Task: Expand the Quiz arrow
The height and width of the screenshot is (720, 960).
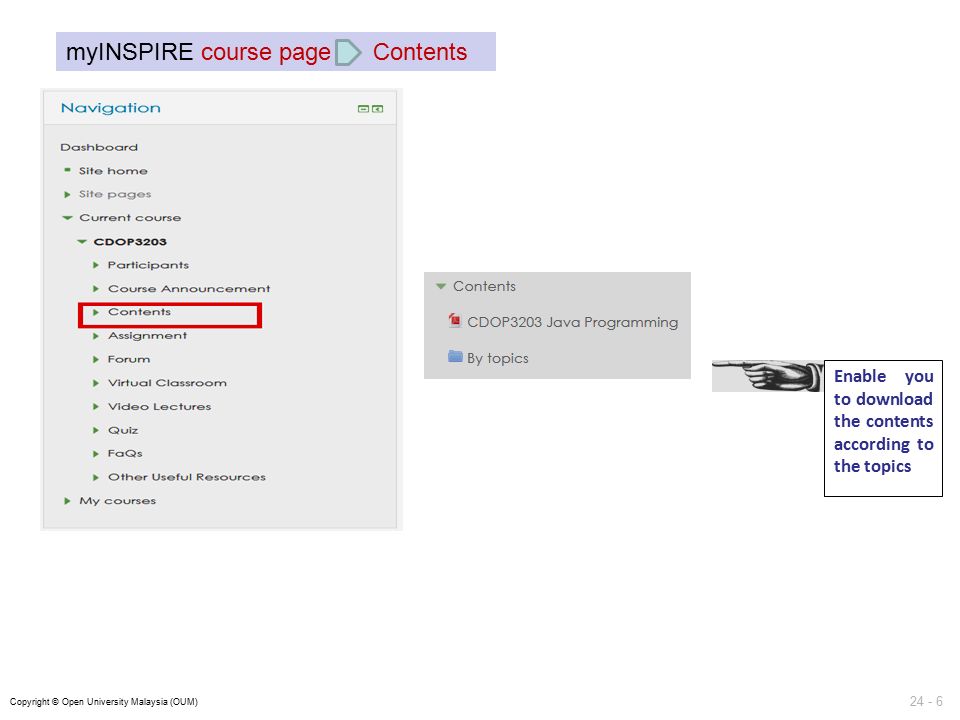Action: click(x=96, y=430)
